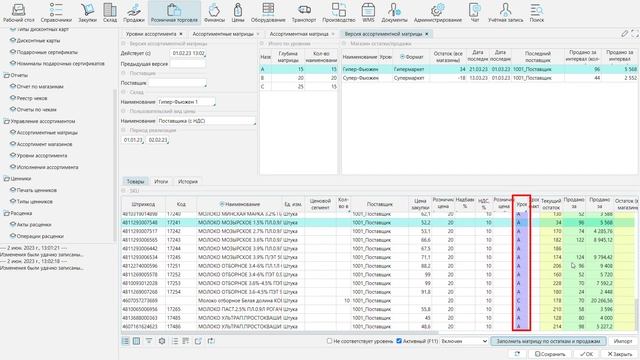
Task: Open the Производство section
Action: [x=339, y=13]
